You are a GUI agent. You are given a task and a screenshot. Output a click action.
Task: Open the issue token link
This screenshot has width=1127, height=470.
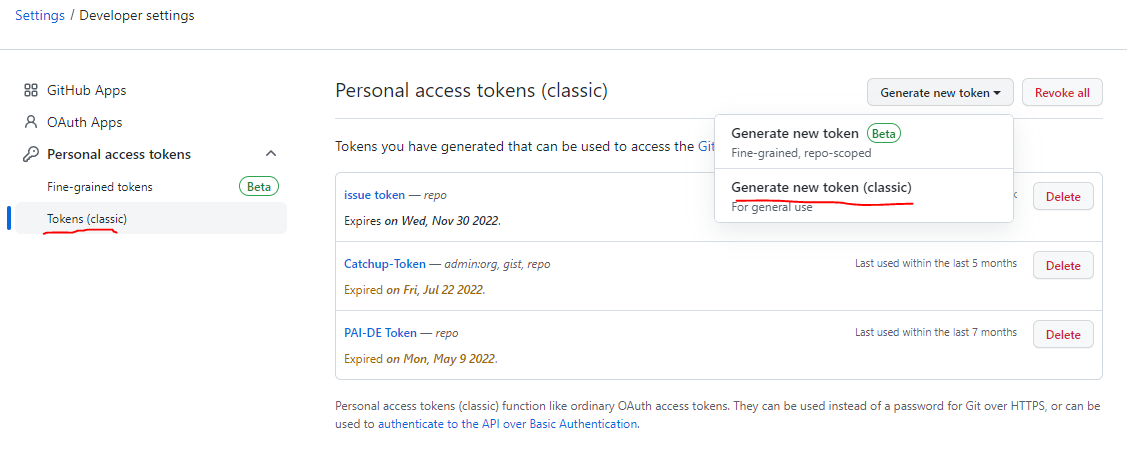click(x=374, y=195)
